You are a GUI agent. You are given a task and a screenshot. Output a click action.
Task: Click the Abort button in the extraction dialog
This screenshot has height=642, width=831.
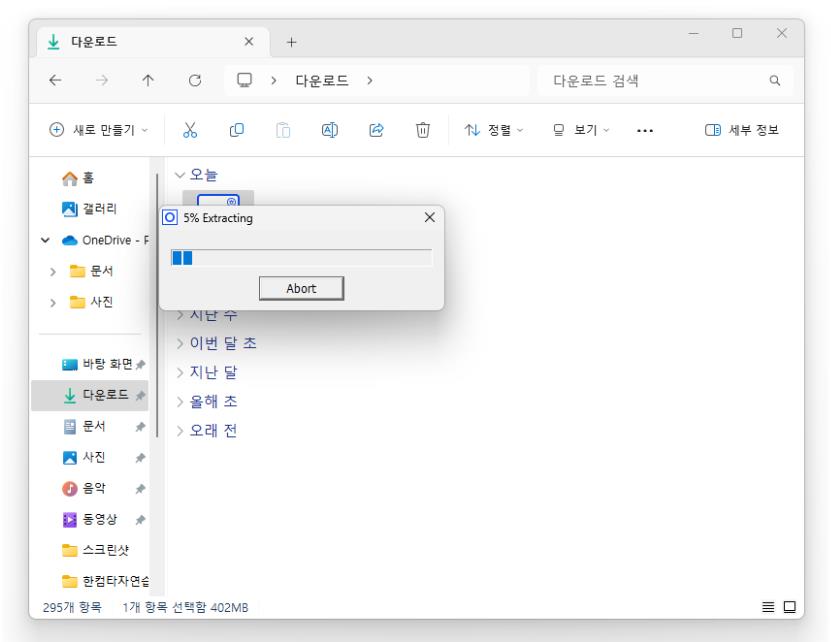[302, 288]
